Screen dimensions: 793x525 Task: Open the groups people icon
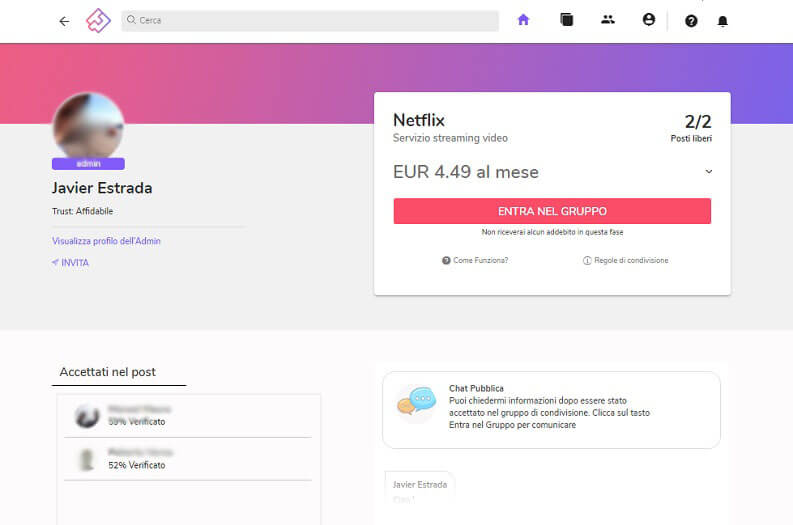click(607, 20)
